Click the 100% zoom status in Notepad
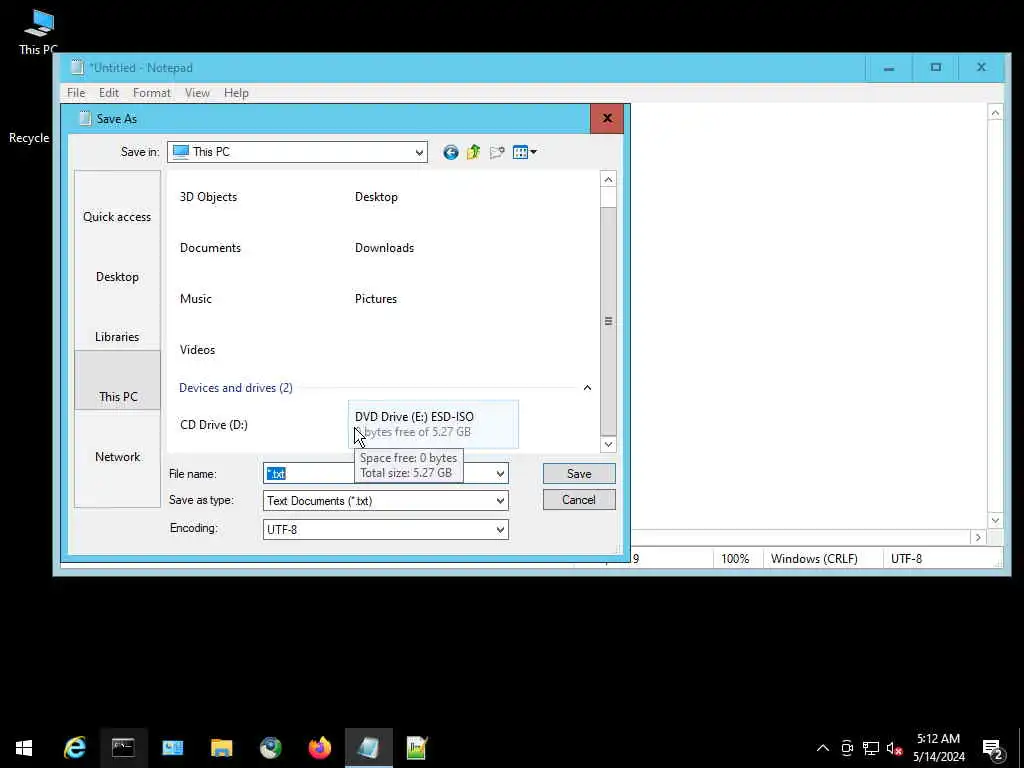The width and height of the screenshot is (1024, 768). click(735, 559)
